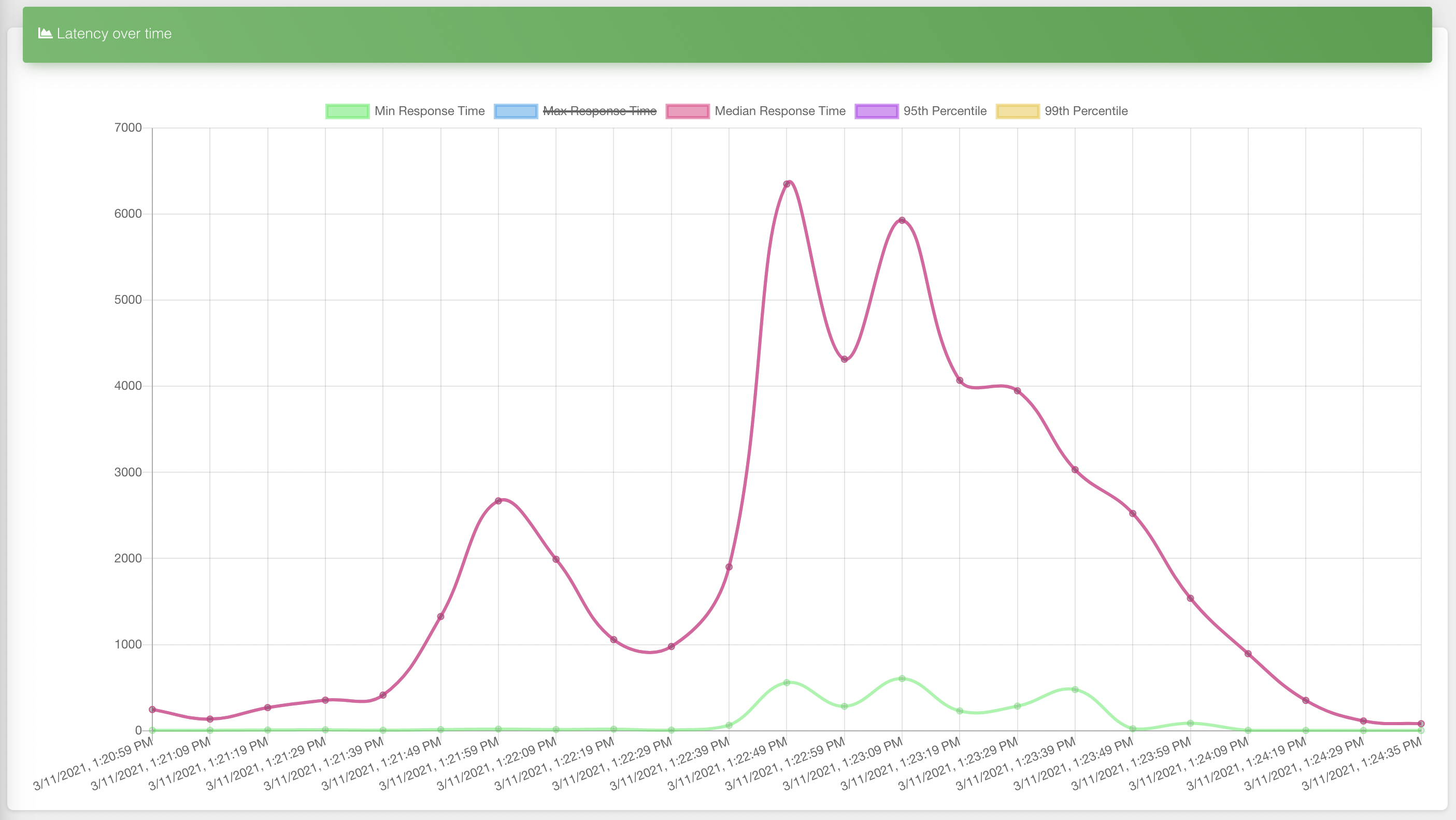Screen dimensions: 1456x820
Task: Click the purple 95th Percentile swatch
Action: [x=876, y=111]
